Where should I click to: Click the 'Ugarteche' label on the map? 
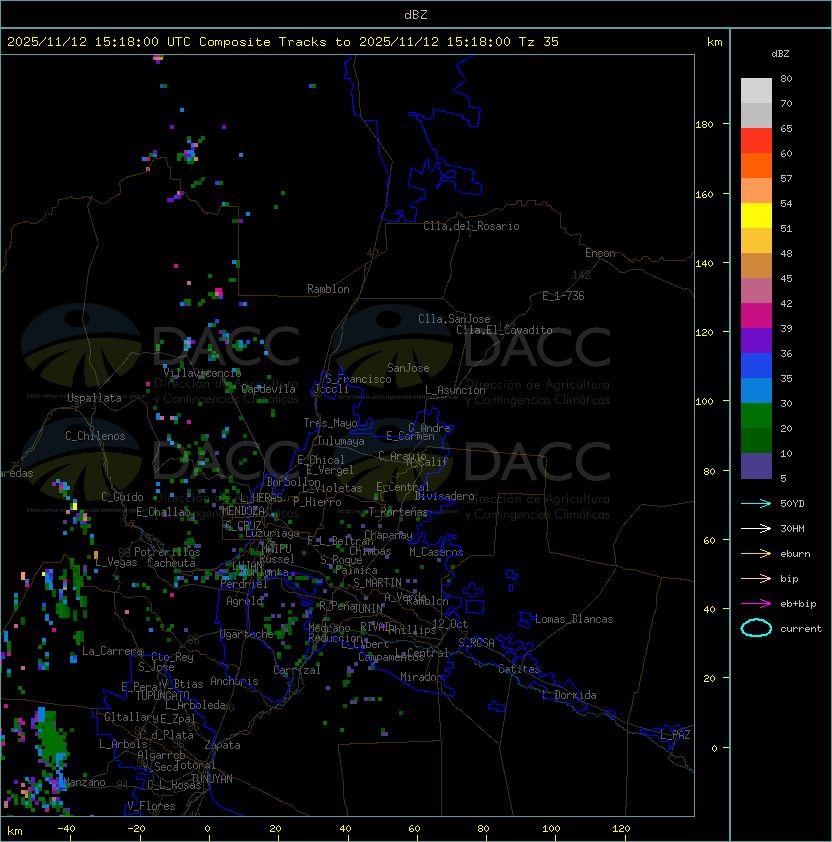[x=247, y=634]
